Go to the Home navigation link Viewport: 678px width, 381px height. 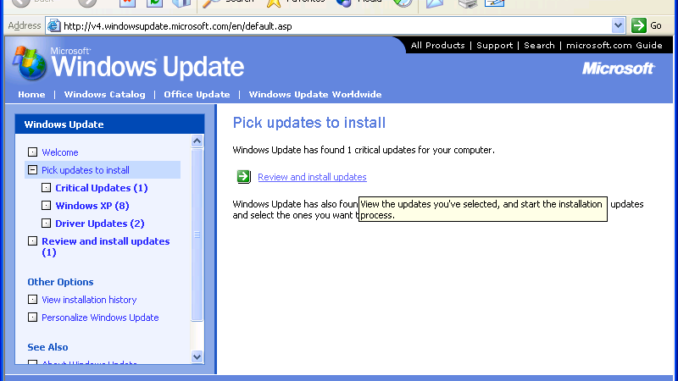31,94
